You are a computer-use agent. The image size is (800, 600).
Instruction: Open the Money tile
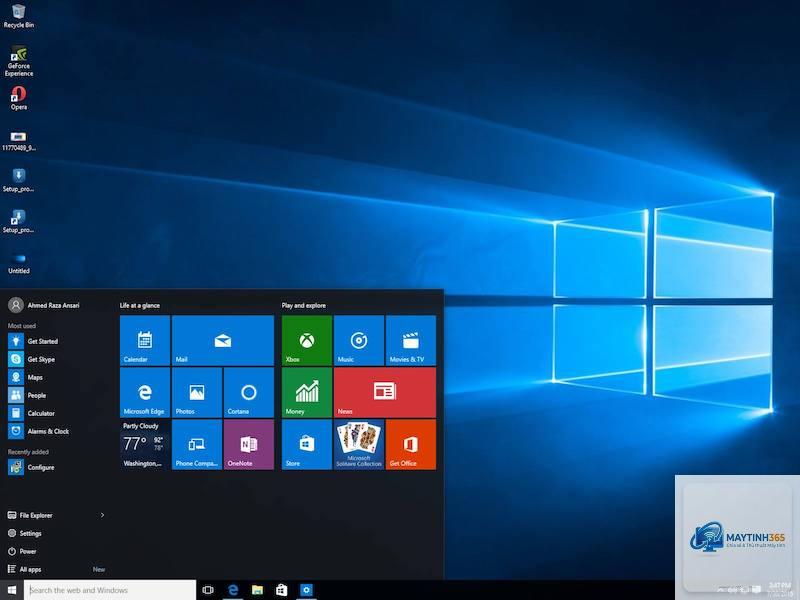[x=307, y=392]
